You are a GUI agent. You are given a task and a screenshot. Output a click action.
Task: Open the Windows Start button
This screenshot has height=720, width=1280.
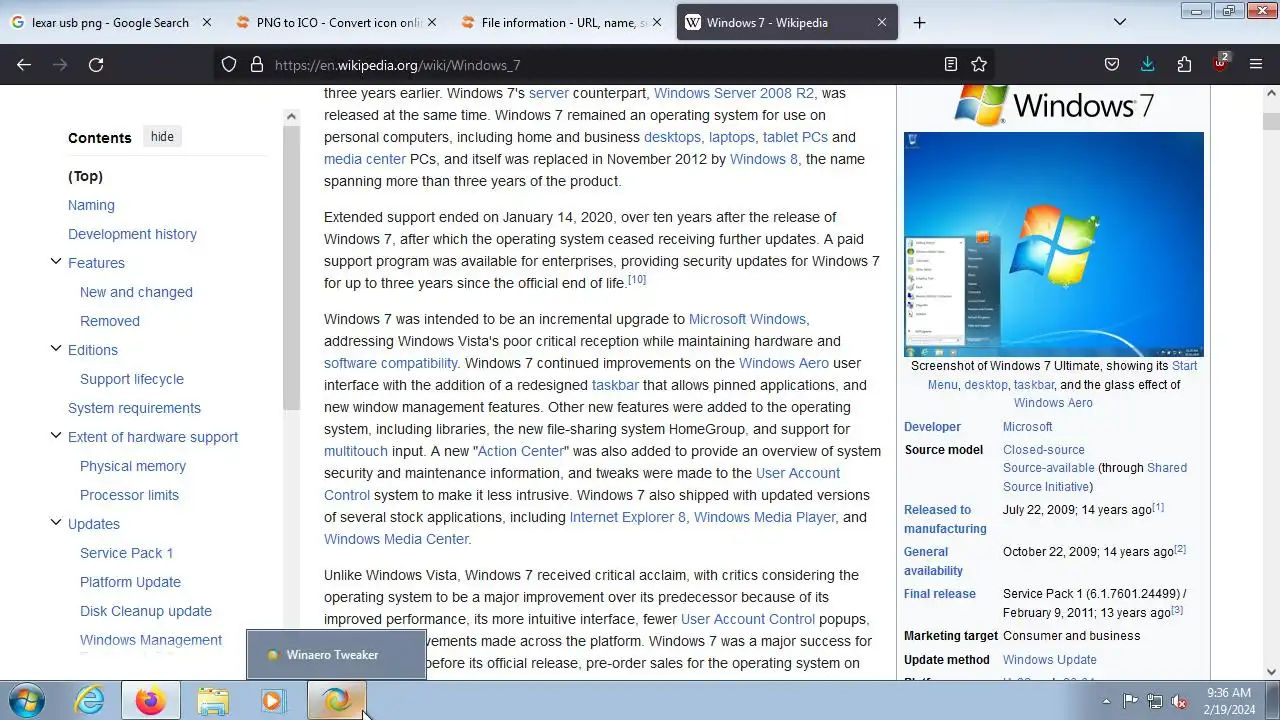pos(27,700)
